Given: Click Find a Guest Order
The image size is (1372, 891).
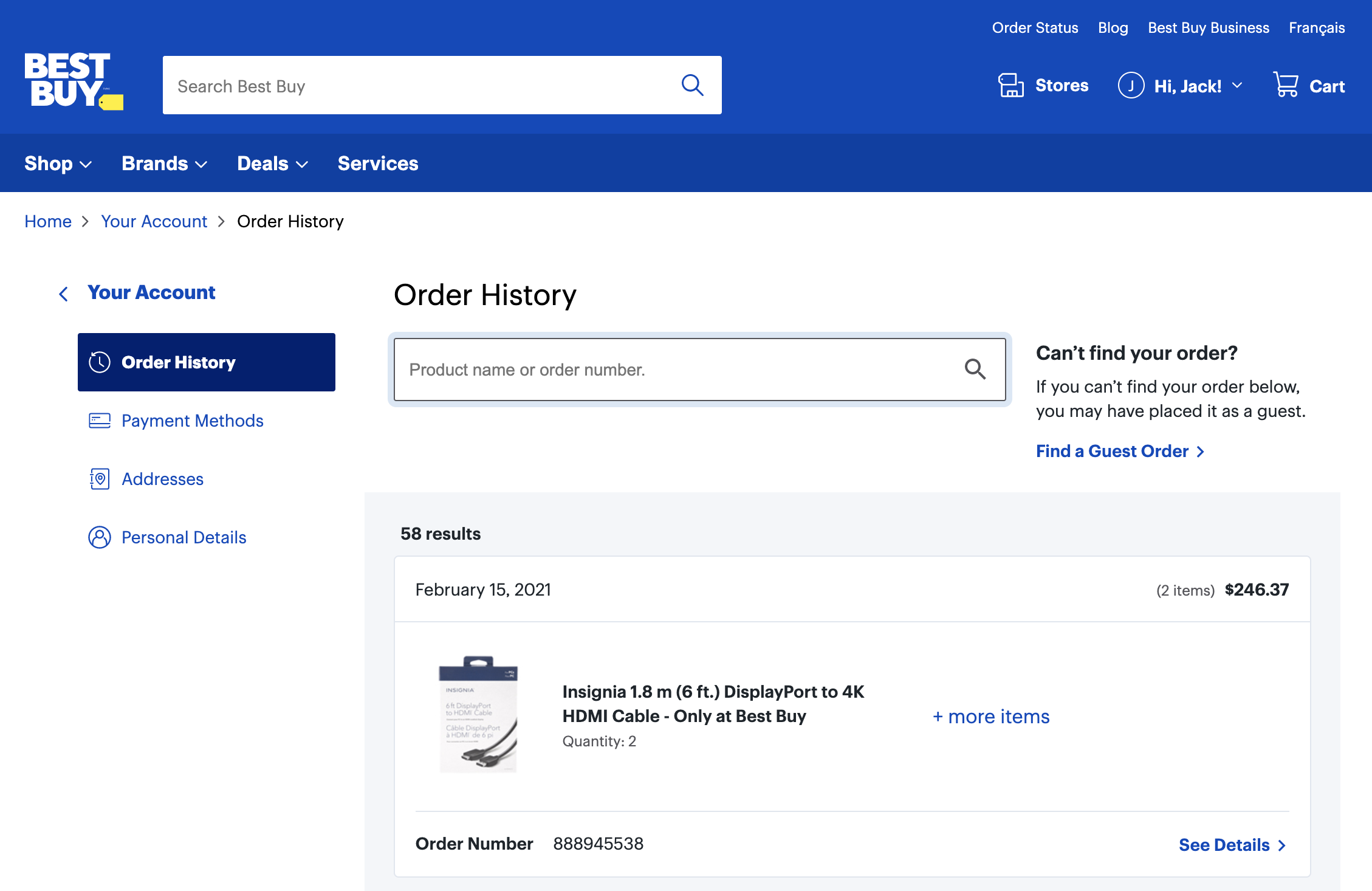Looking at the screenshot, I should coord(1112,451).
